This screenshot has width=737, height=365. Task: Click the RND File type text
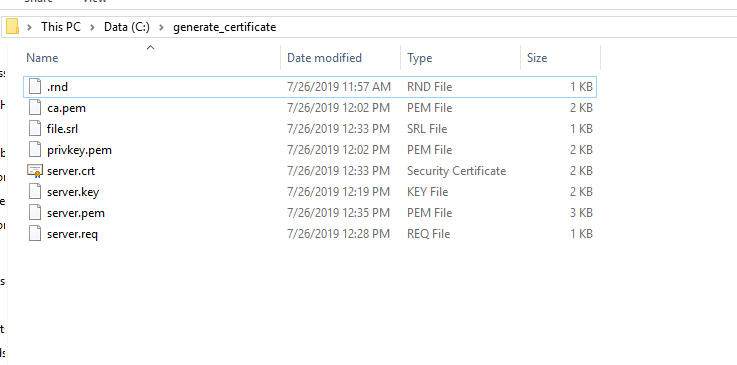pyautogui.click(x=429, y=87)
